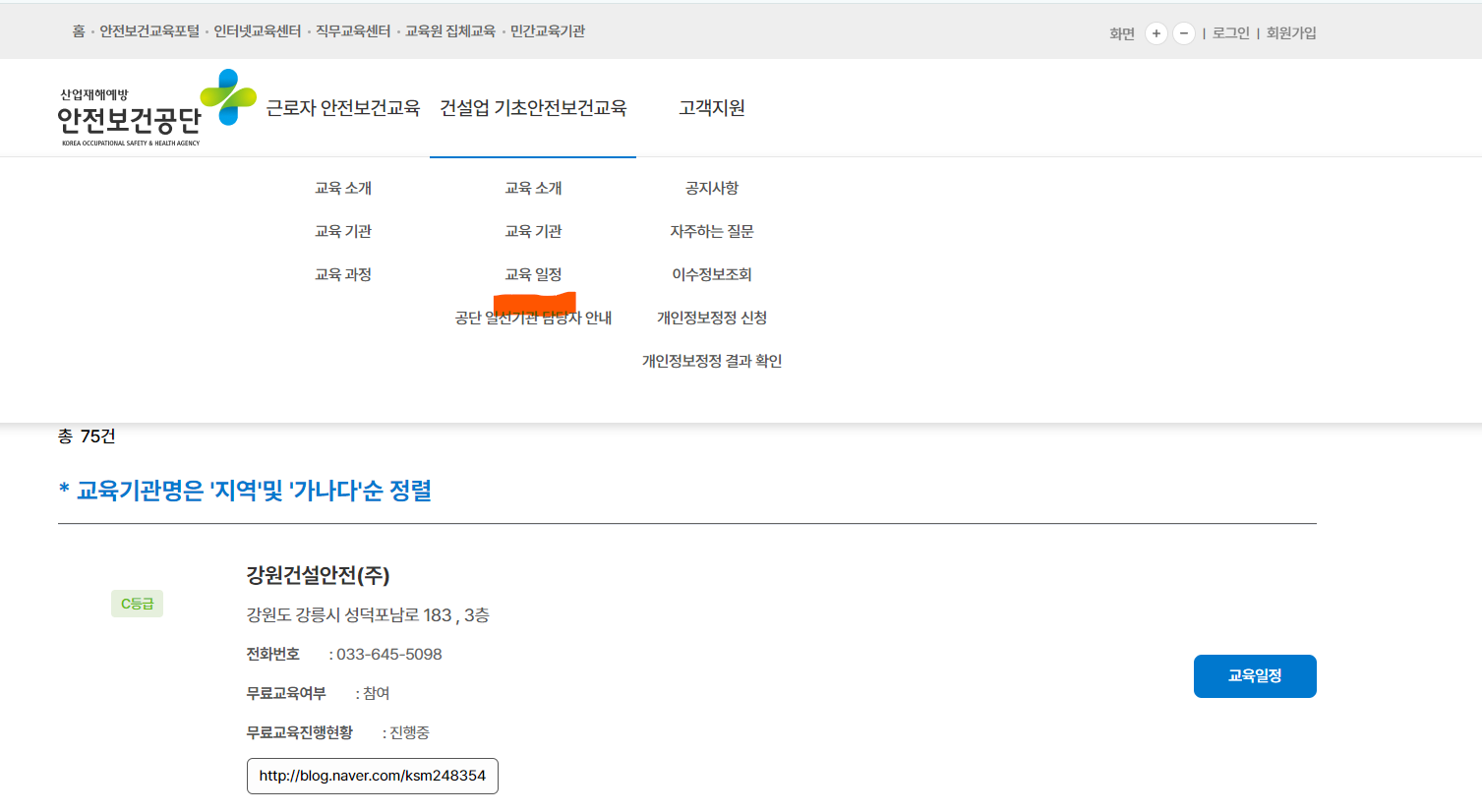Viewport: 1482px width, 812px height.
Task: Open 공단 일선기관 담당자 안내
Action: 532,318
